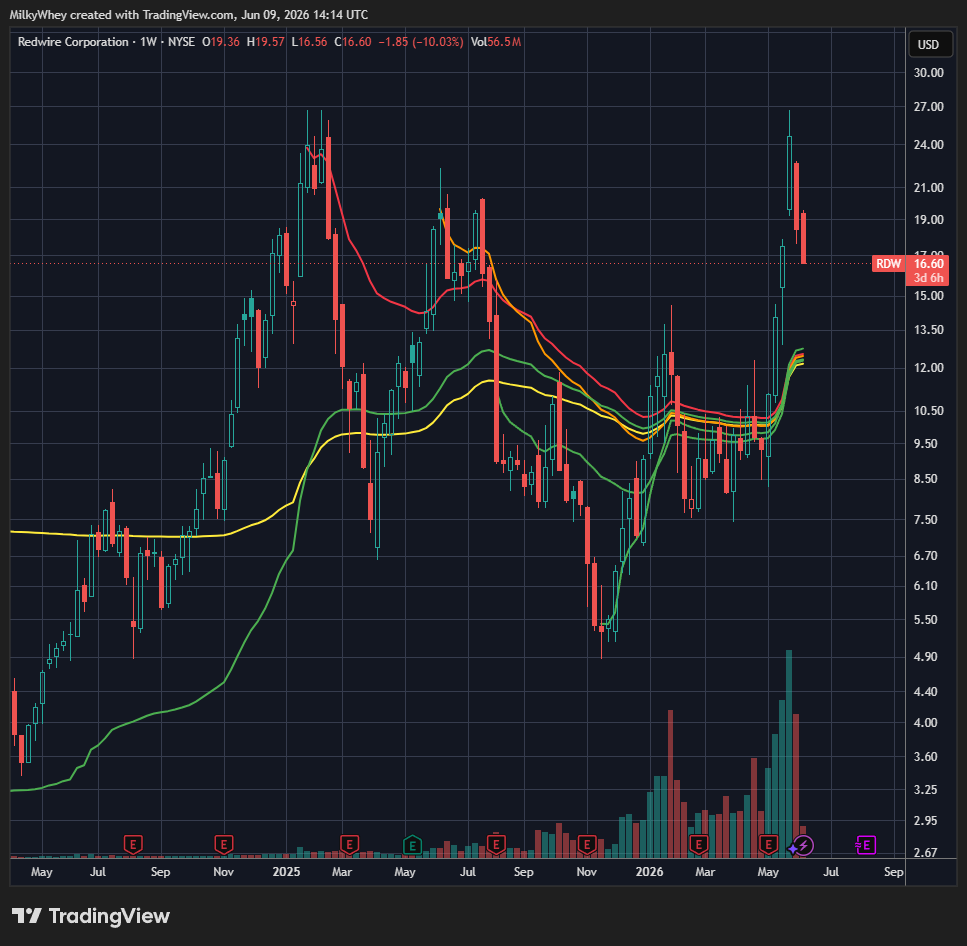Click the red earnings marker at May 2026

pos(768,844)
